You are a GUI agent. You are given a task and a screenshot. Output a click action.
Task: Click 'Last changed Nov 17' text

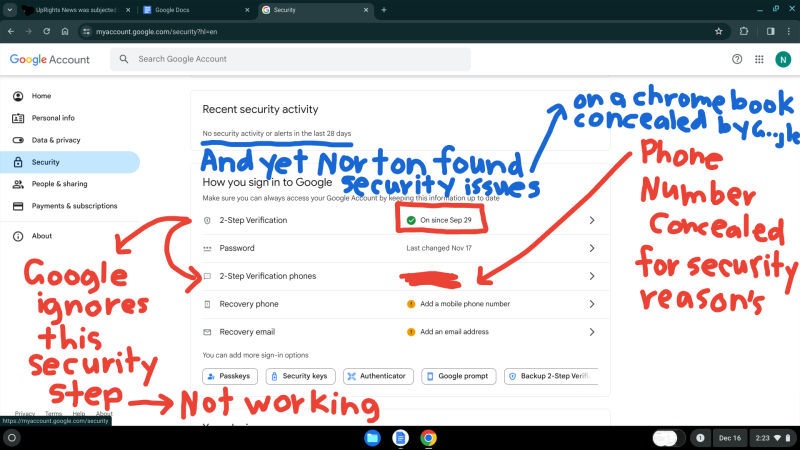point(439,248)
